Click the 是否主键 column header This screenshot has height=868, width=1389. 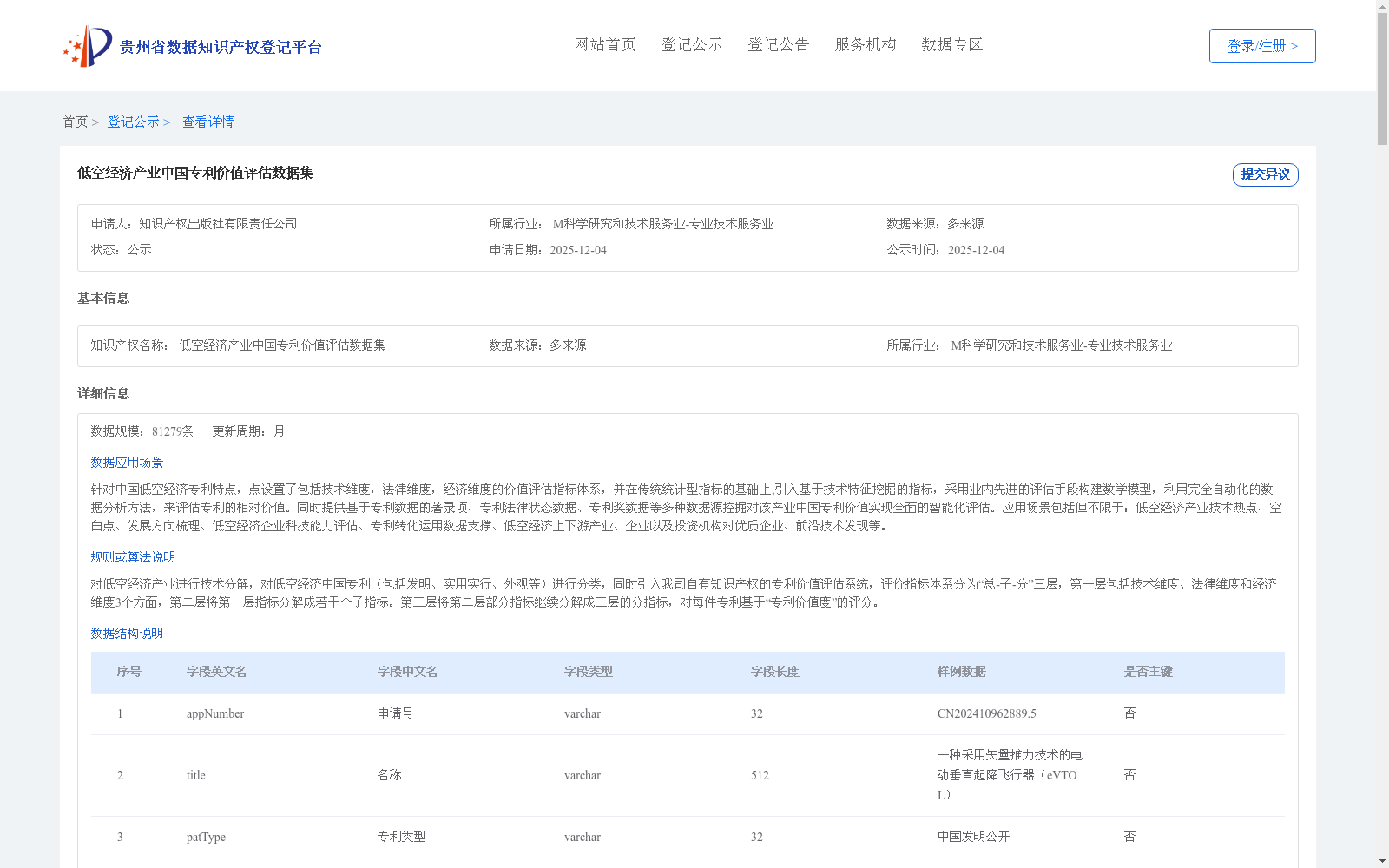click(x=1149, y=672)
